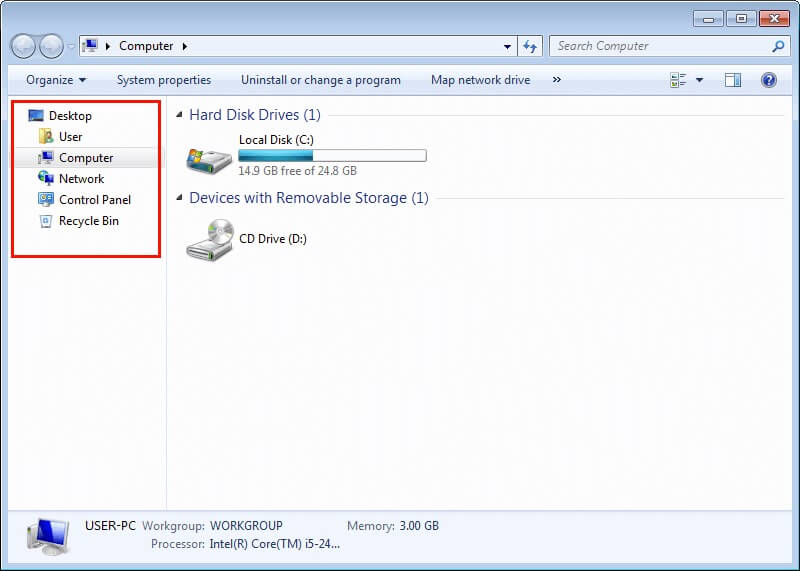Image resolution: width=800 pixels, height=571 pixels.
Task: Click Uninstall or change a program
Action: pyautogui.click(x=320, y=80)
